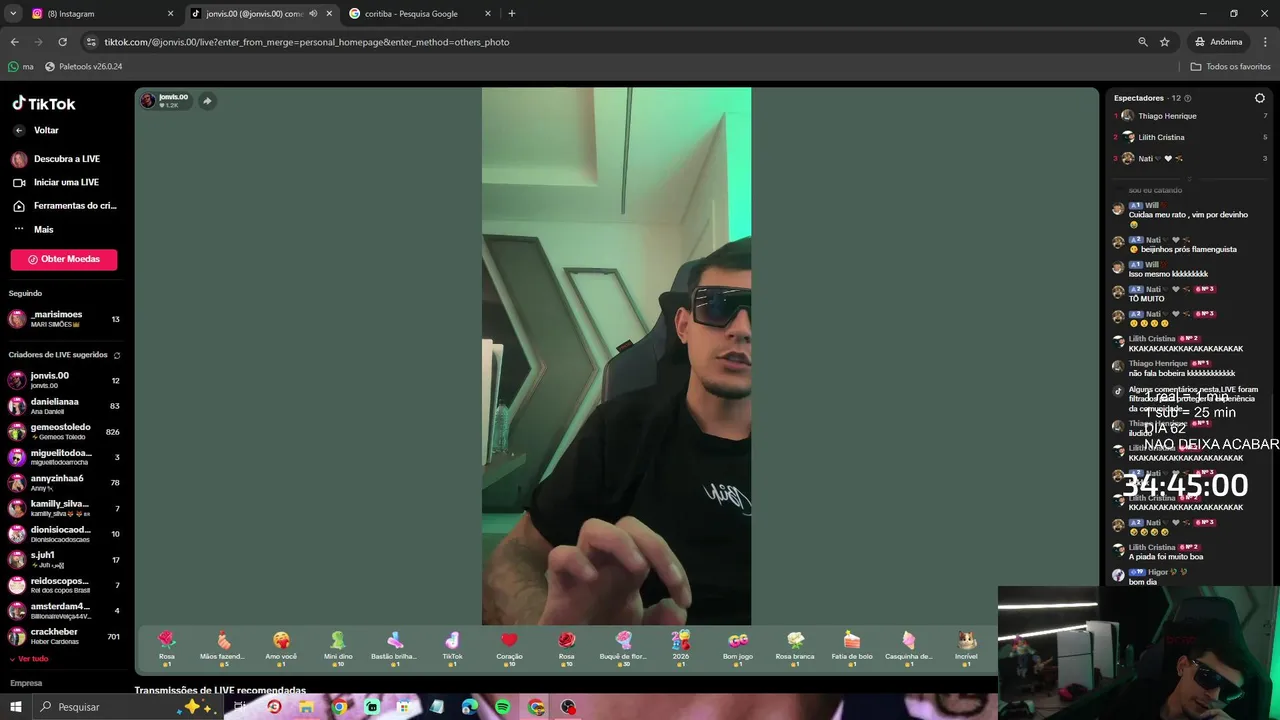The width and height of the screenshot is (1280, 720).
Task: Open gemeostoledo suggested live
Action: [x=64, y=432]
